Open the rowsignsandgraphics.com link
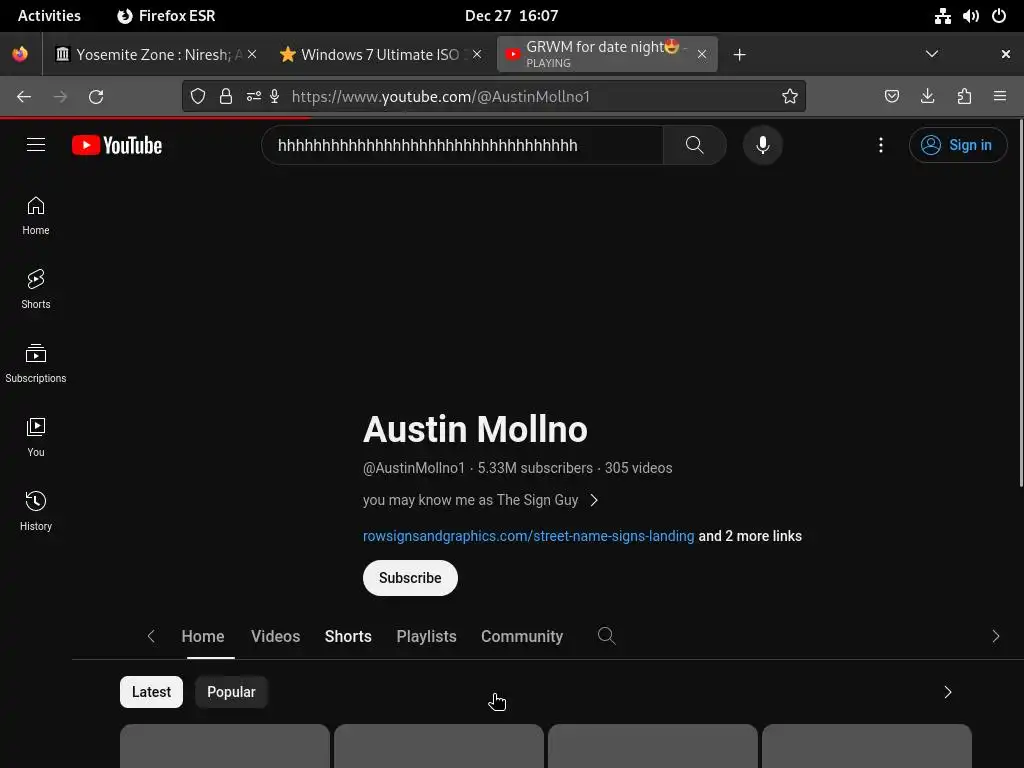The image size is (1024, 768). click(528, 536)
